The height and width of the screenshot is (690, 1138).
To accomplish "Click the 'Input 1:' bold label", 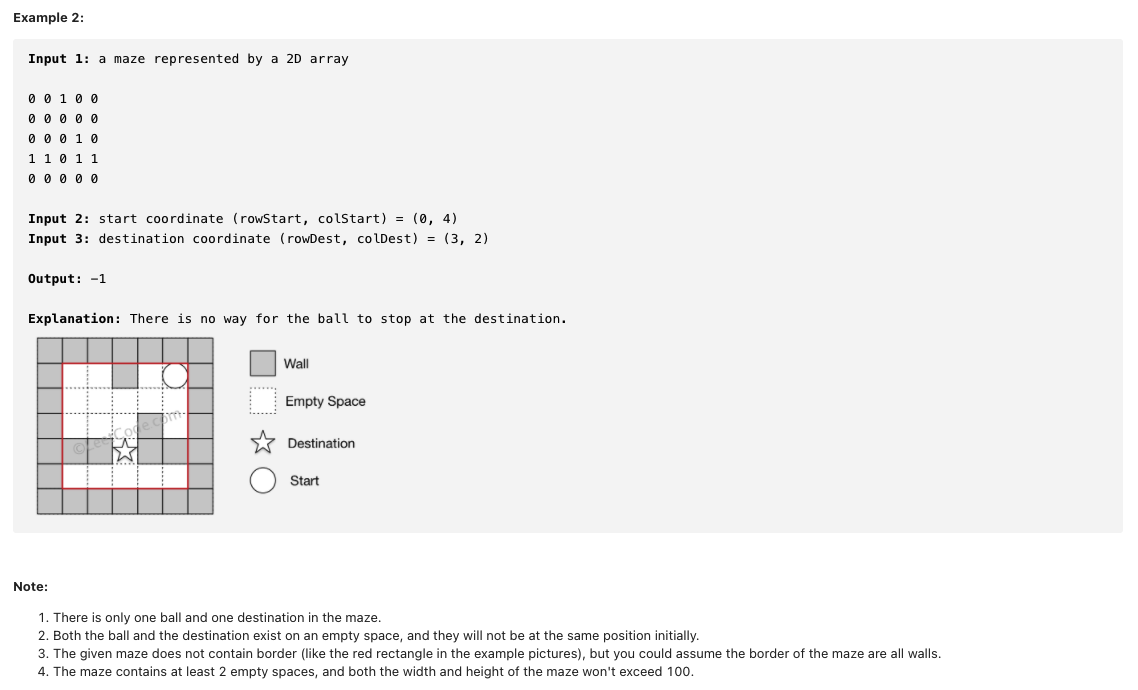I will point(59,59).
